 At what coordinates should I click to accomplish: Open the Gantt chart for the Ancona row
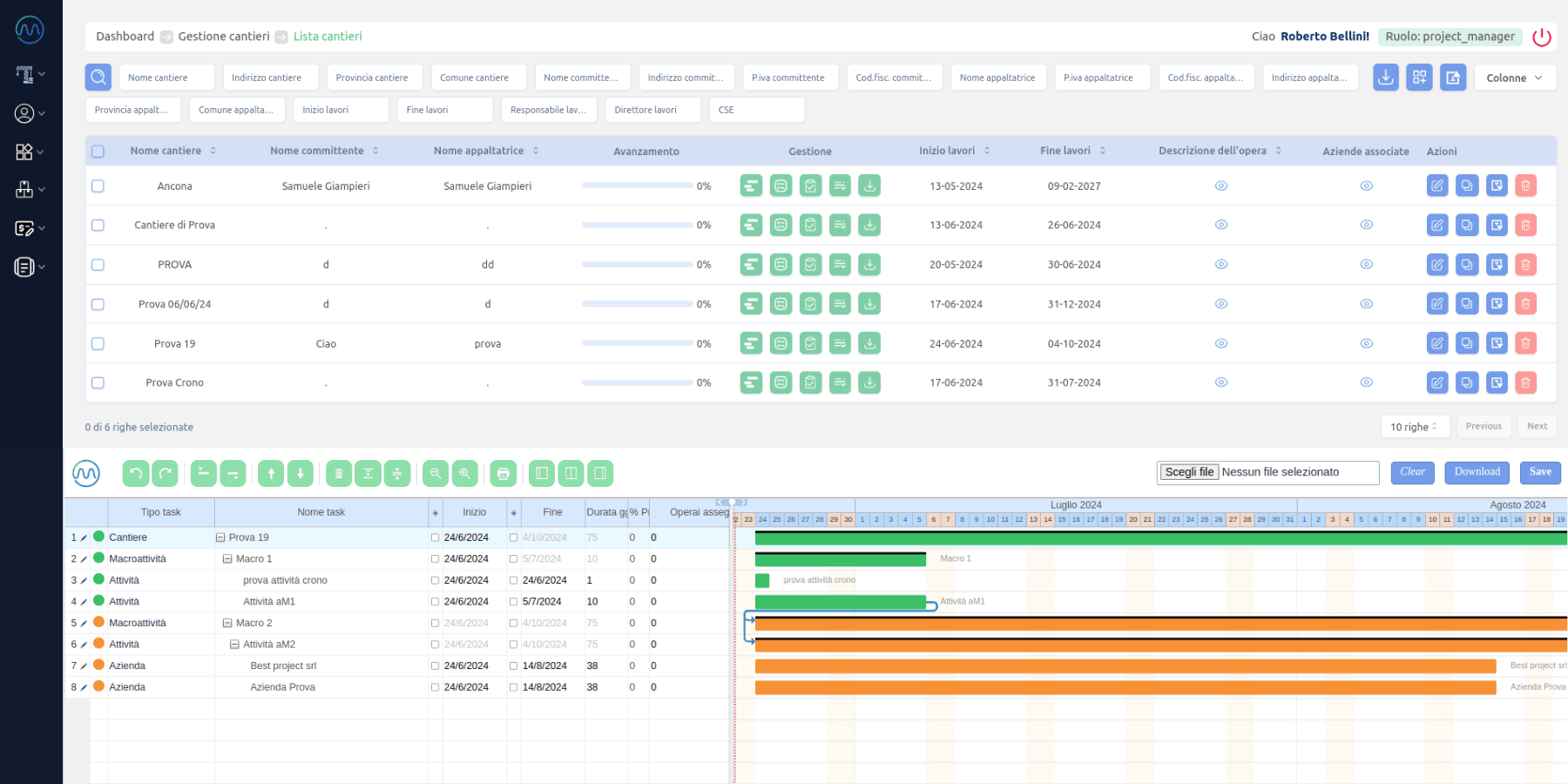751,186
